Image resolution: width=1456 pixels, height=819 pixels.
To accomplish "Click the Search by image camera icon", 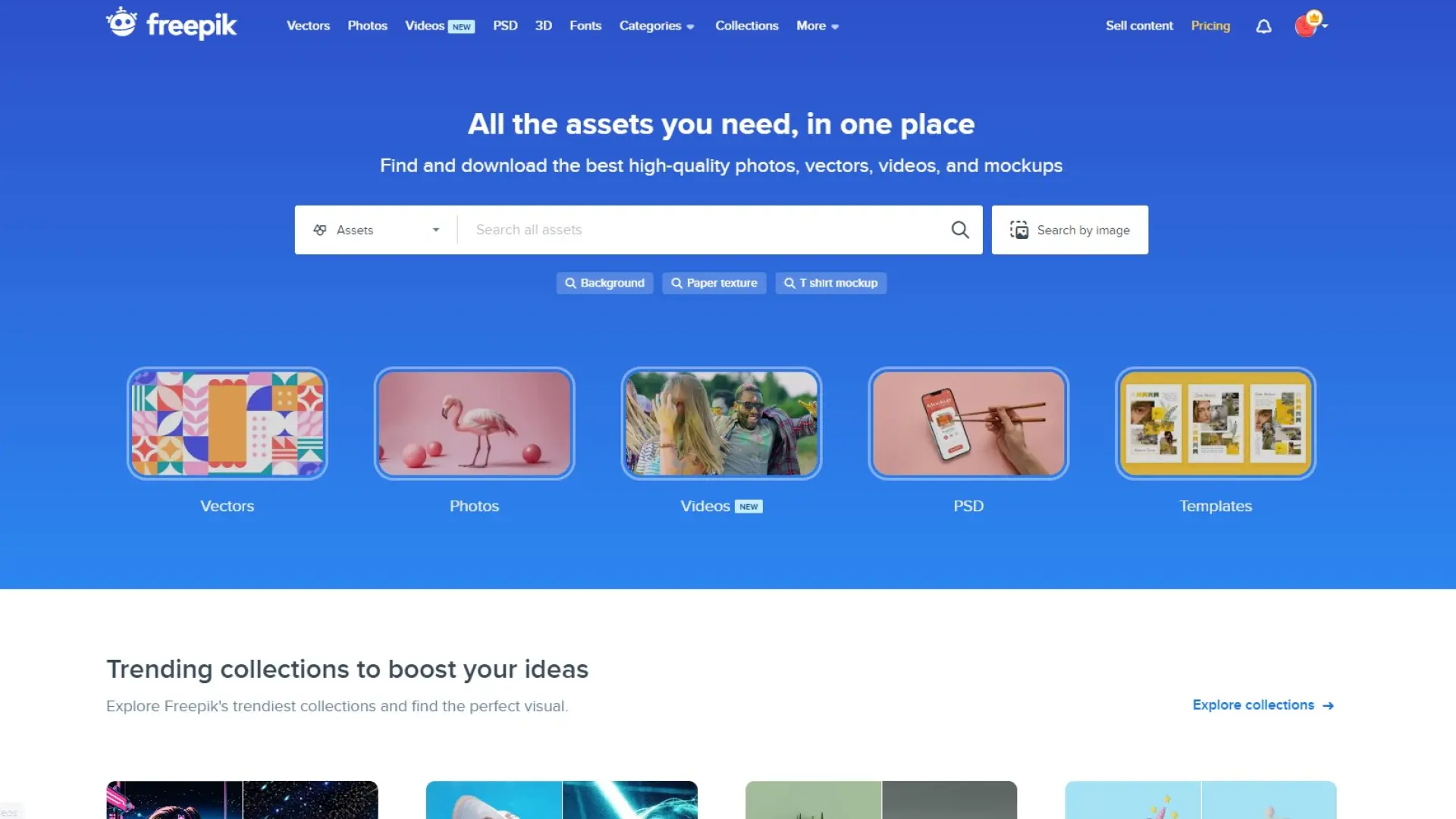I will (x=1019, y=230).
